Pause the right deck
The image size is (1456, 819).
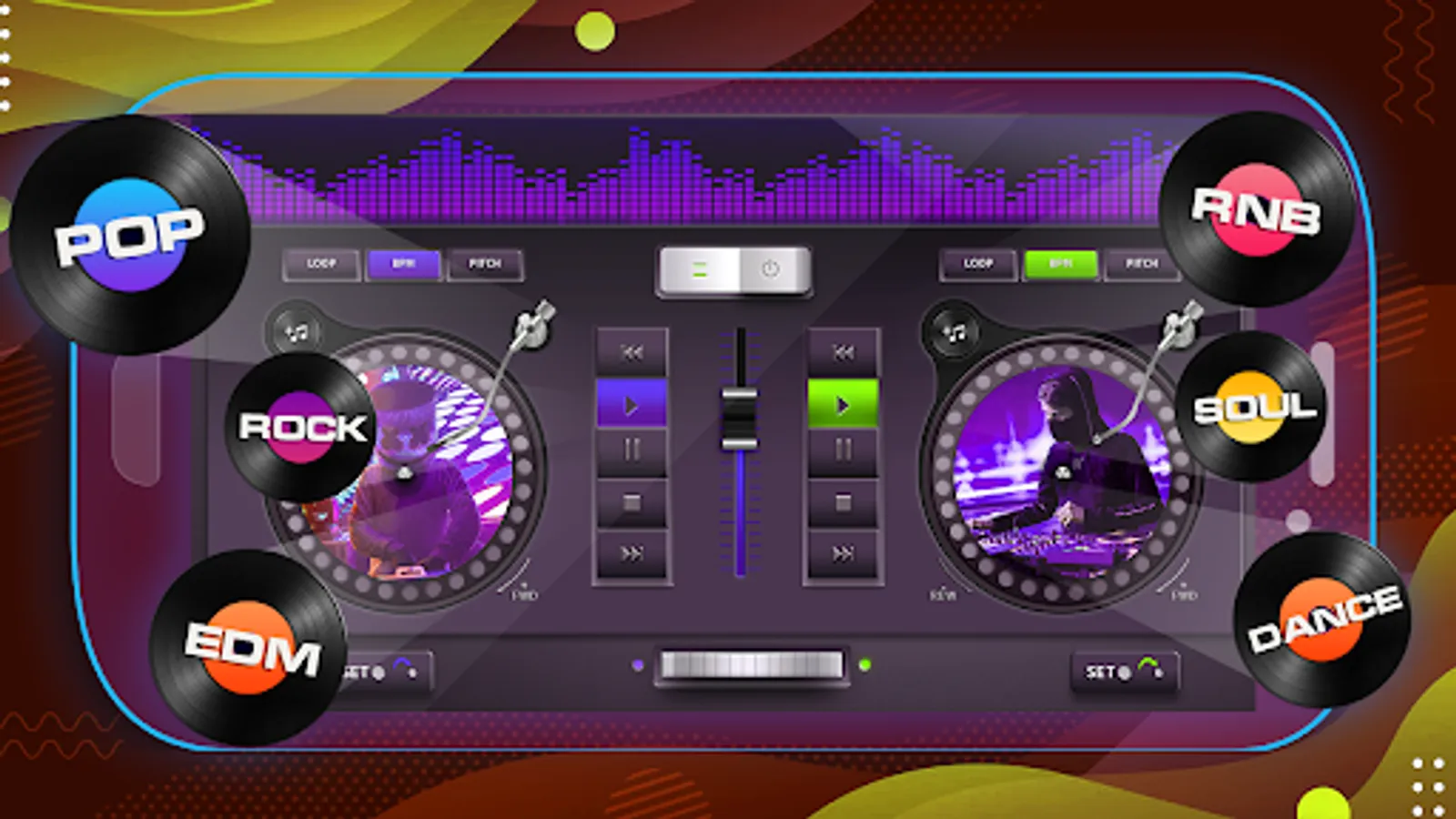click(x=844, y=450)
